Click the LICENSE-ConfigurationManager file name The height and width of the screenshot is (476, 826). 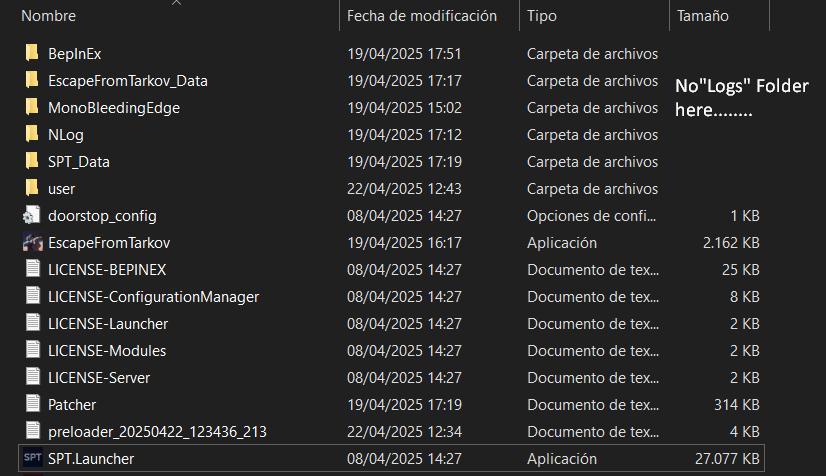[153, 296]
